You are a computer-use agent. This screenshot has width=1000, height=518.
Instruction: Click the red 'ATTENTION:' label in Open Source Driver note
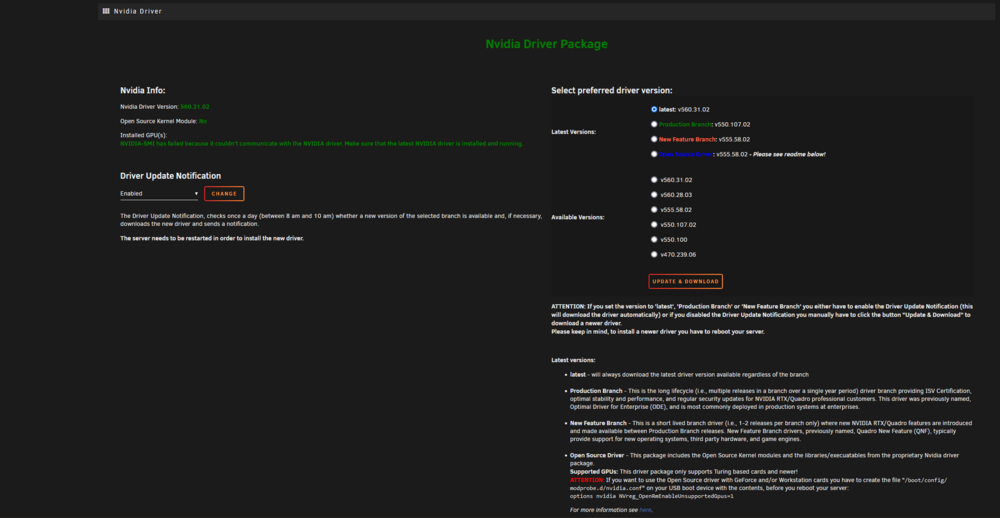[x=586, y=479]
